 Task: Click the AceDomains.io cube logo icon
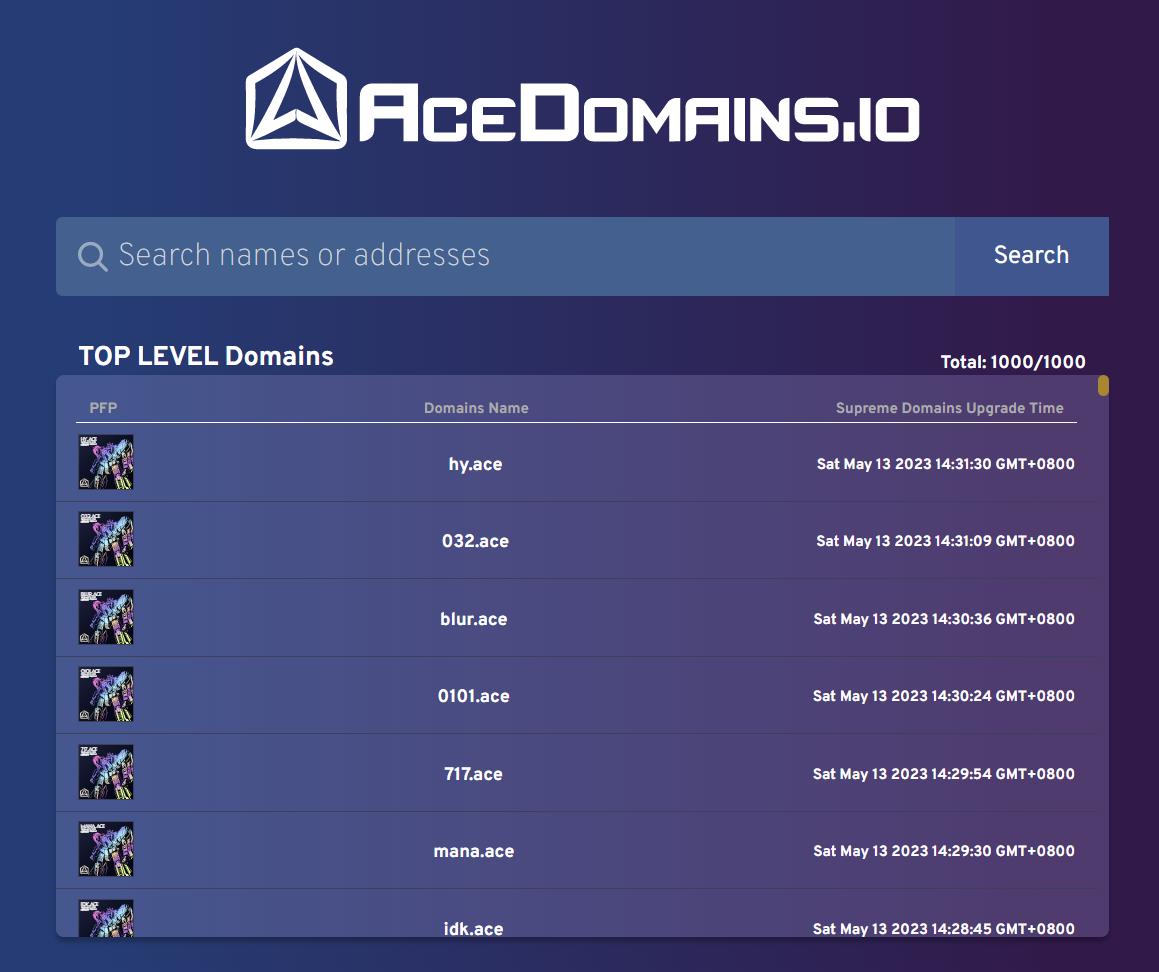pos(296,98)
